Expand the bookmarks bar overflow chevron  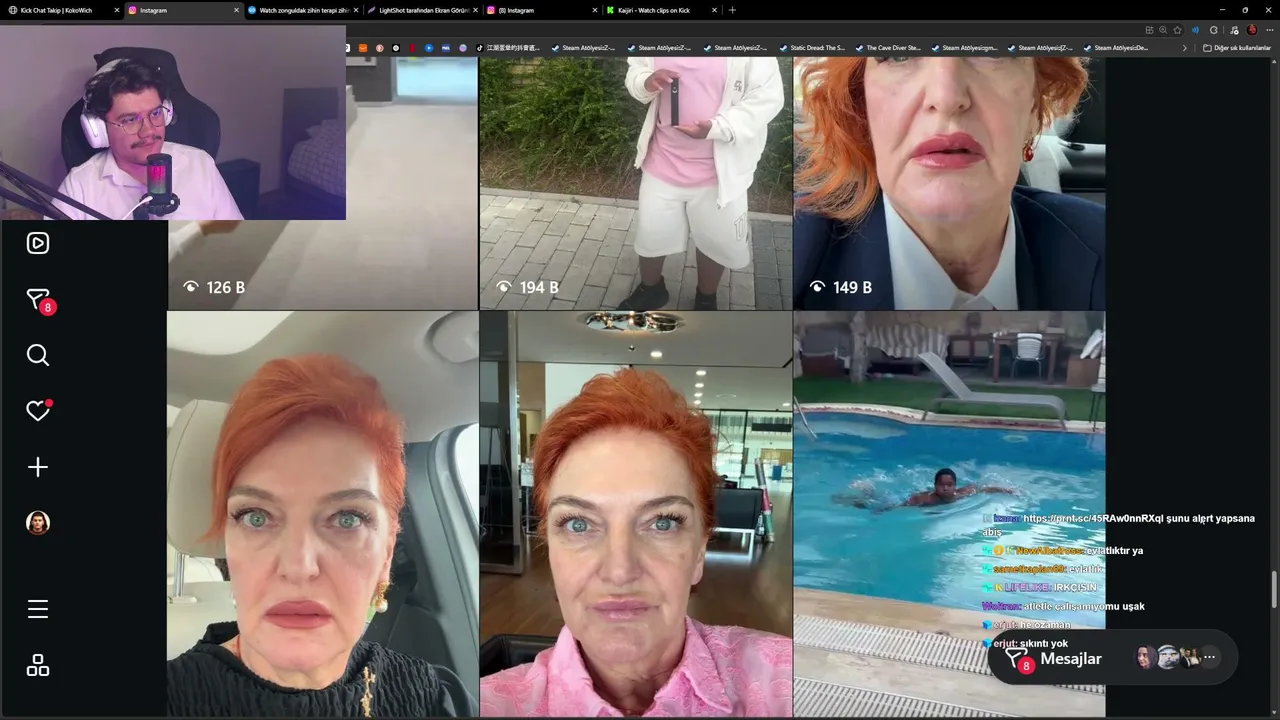[x=1185, y=48]
